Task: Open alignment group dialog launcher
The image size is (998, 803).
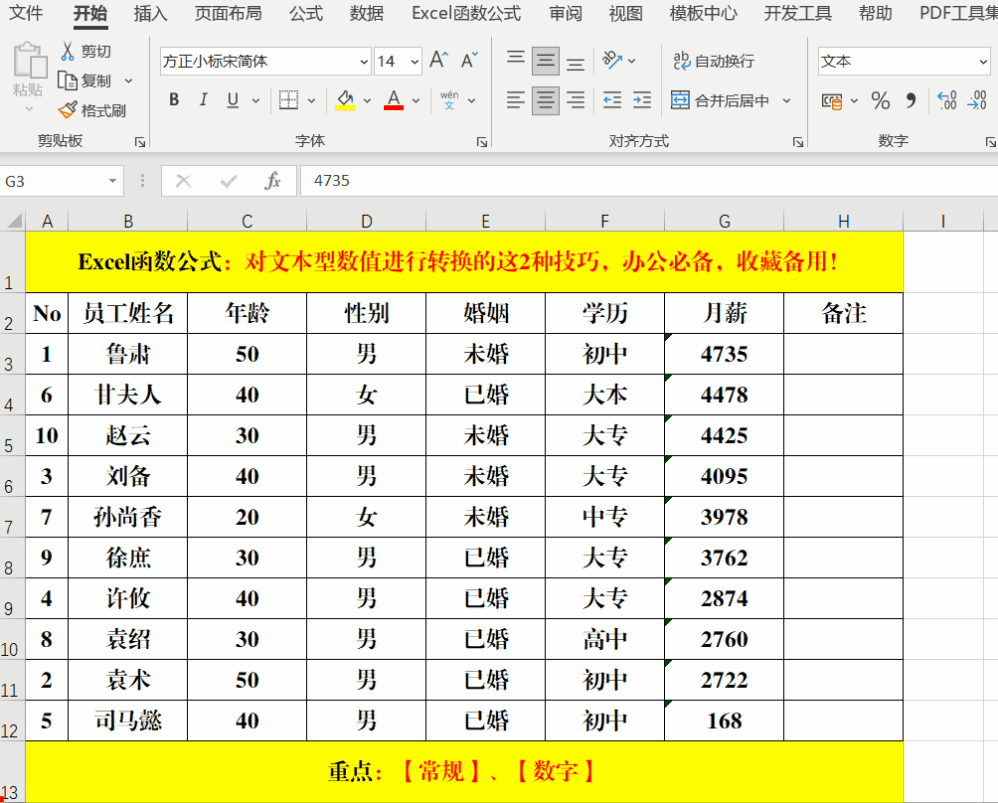Action: [798, 142]
